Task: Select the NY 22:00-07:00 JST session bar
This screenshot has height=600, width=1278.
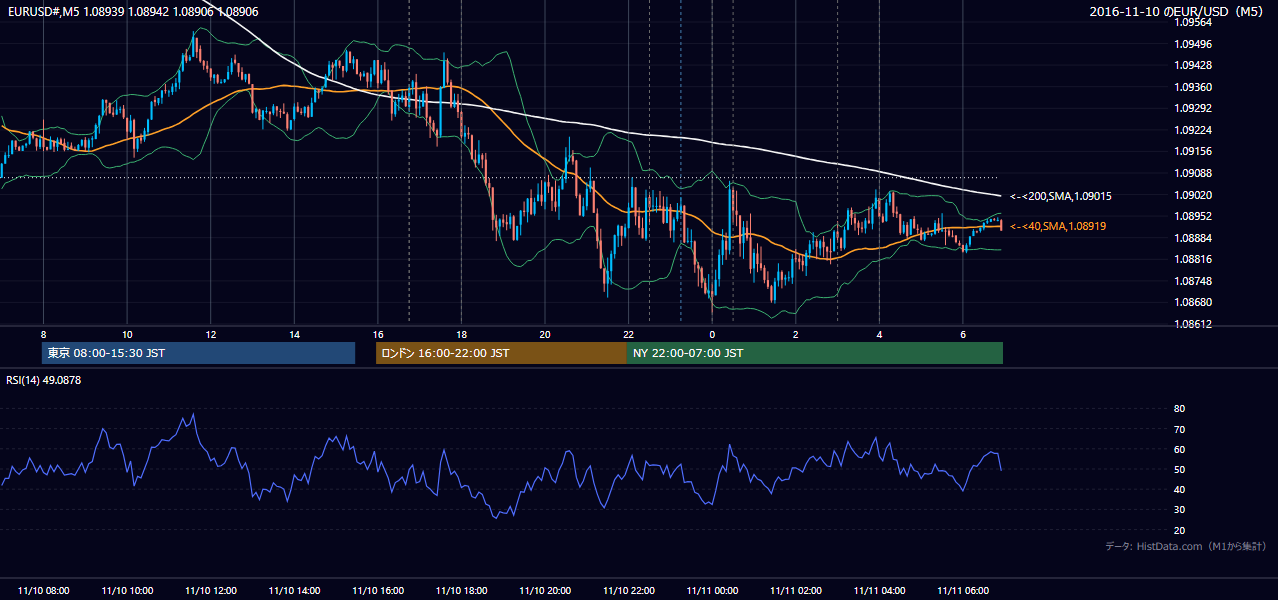Action: click(x=815, y=353)
